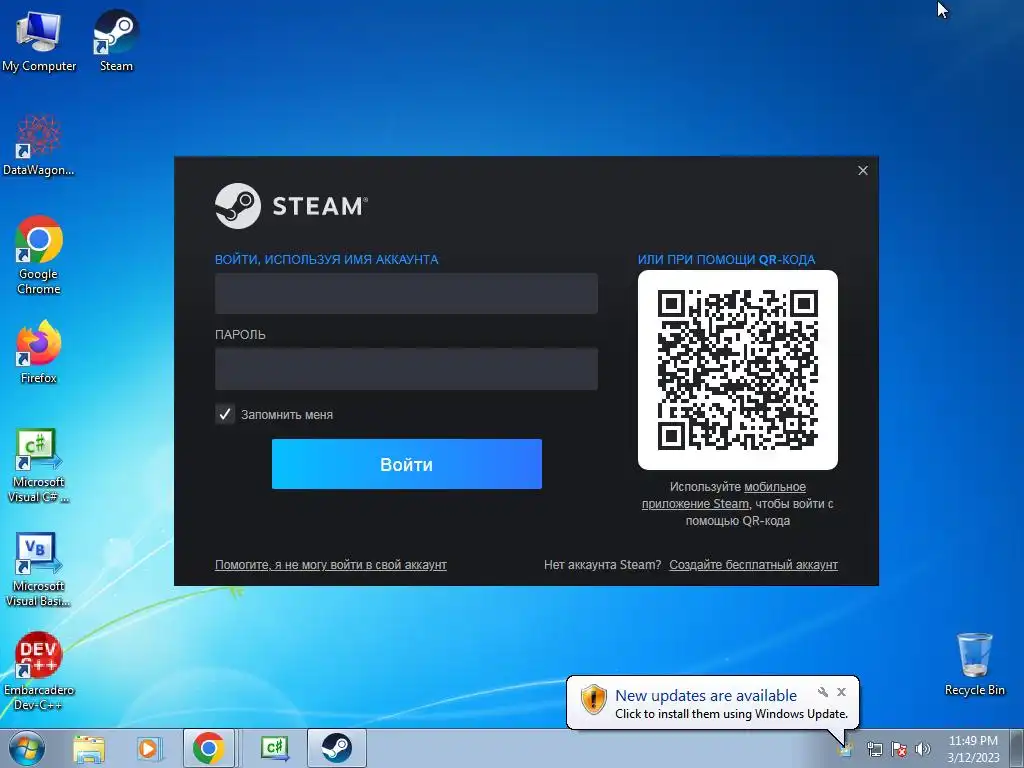Image resolution: width=1024 pixels, height=768 pixels.
Task: Click 'Создайте бесплатный аккаунт' link
Action: coord(753,565)
